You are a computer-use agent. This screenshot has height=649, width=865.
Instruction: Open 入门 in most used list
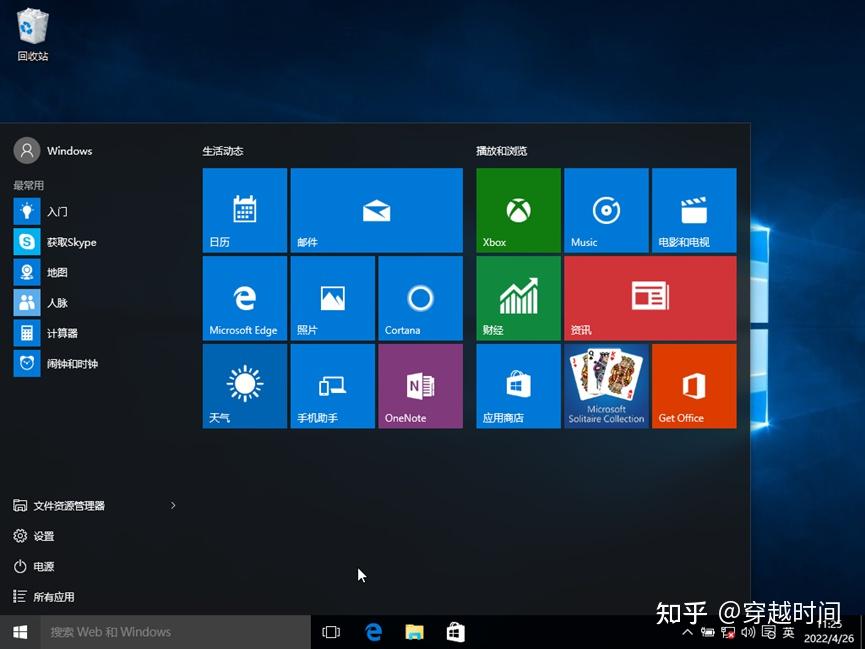[94, 211]
